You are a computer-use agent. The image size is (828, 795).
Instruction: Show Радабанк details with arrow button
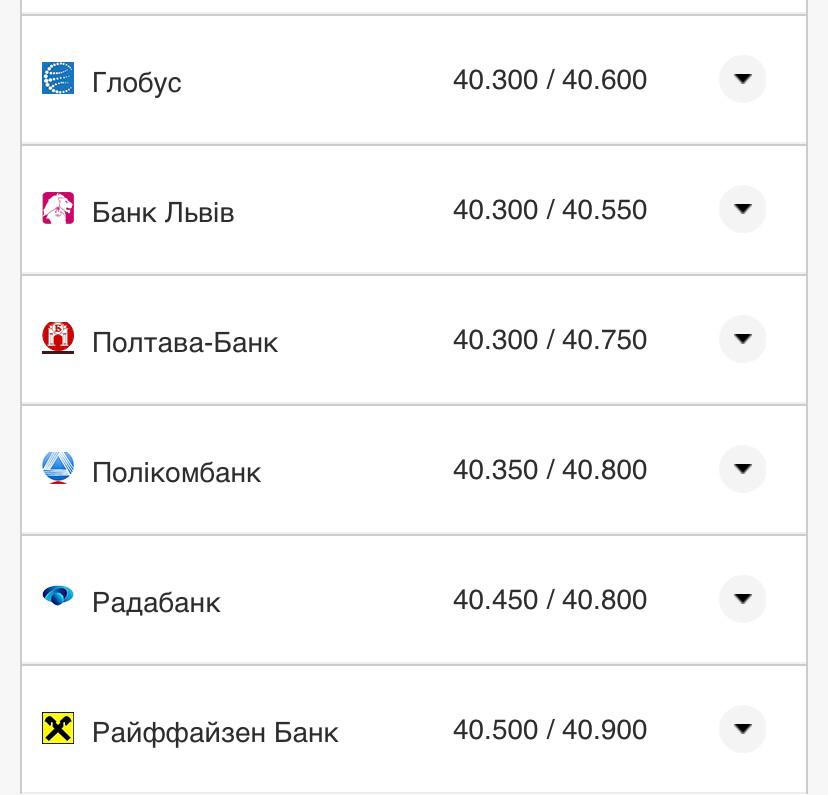742,599
